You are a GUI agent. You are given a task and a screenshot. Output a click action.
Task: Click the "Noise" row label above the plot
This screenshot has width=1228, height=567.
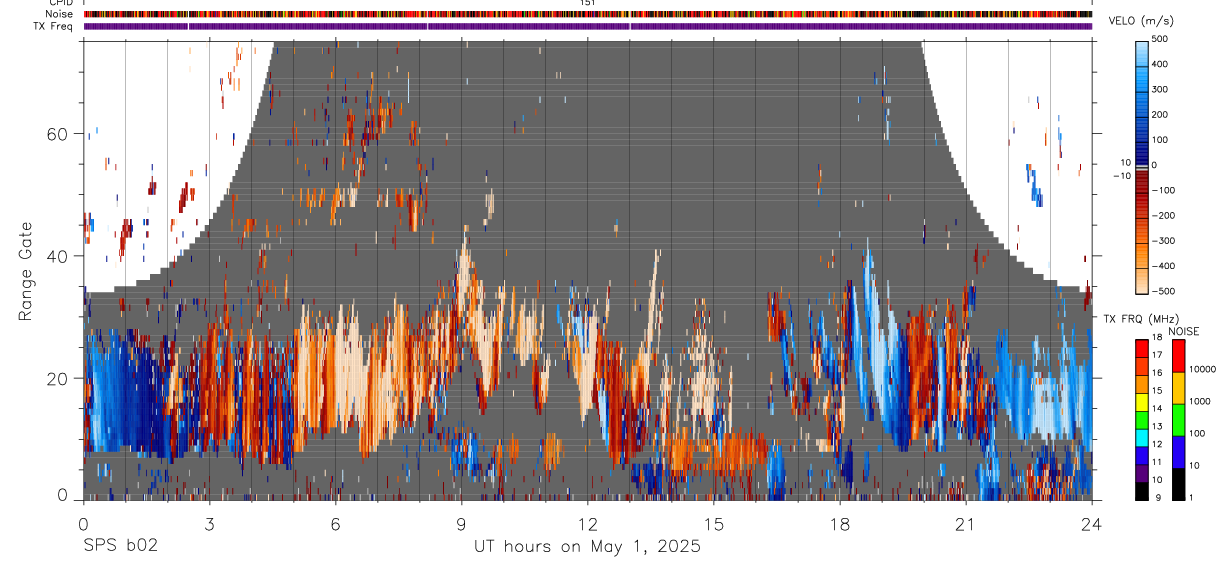[x=60, y=14]
